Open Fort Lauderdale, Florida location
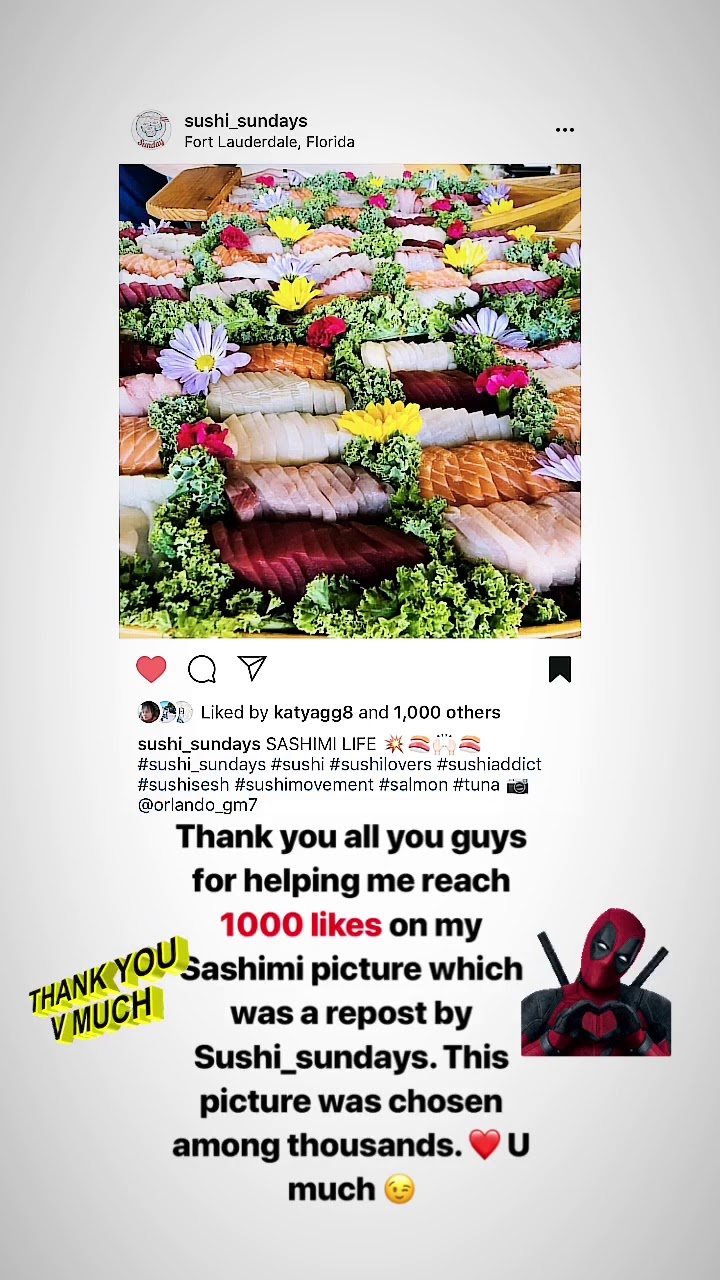 269,142
